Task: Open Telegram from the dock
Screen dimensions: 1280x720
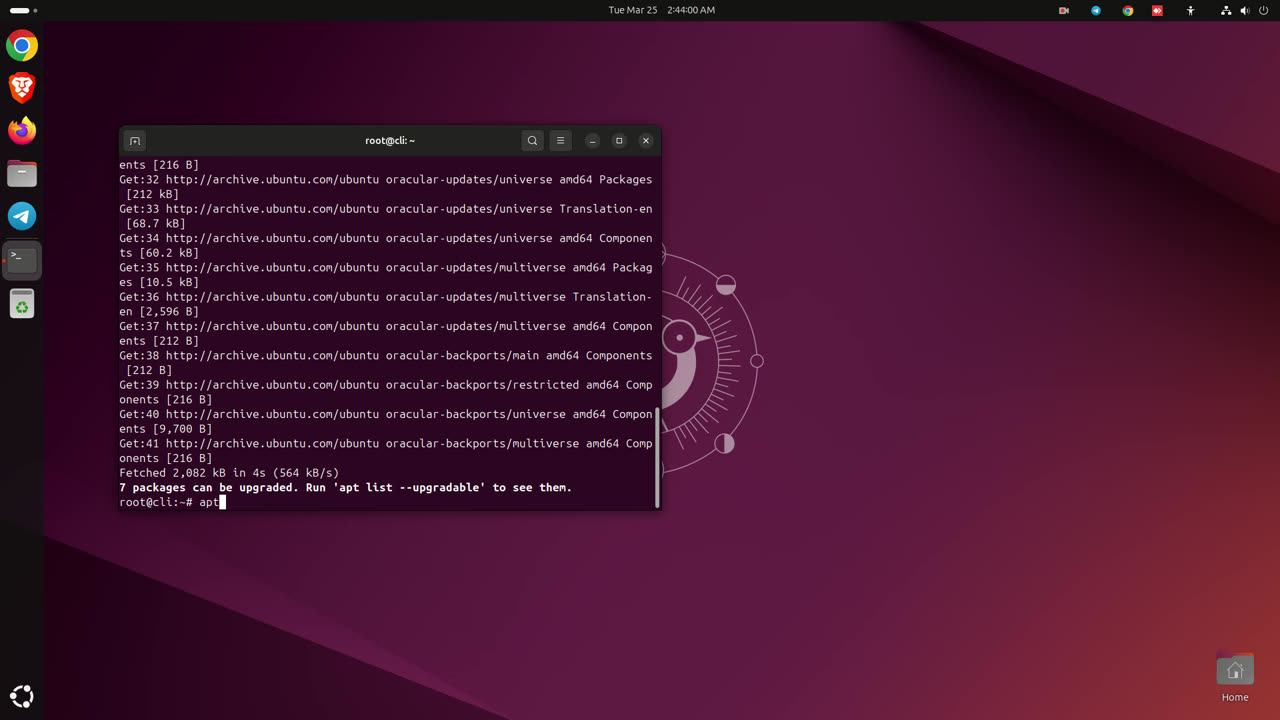Action: (22, 216)
